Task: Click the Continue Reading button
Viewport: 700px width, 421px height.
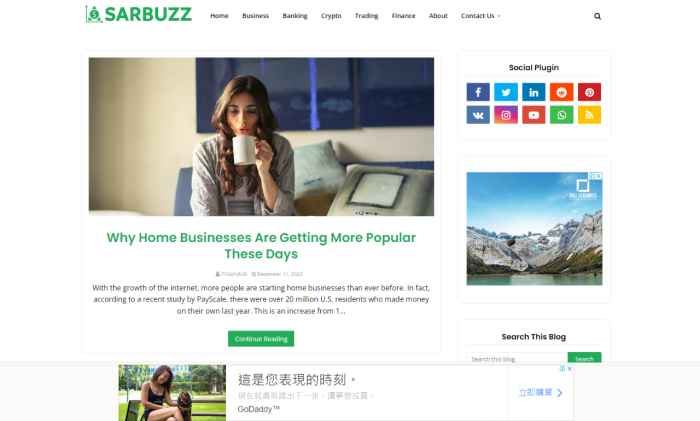Action: (261, 339)
